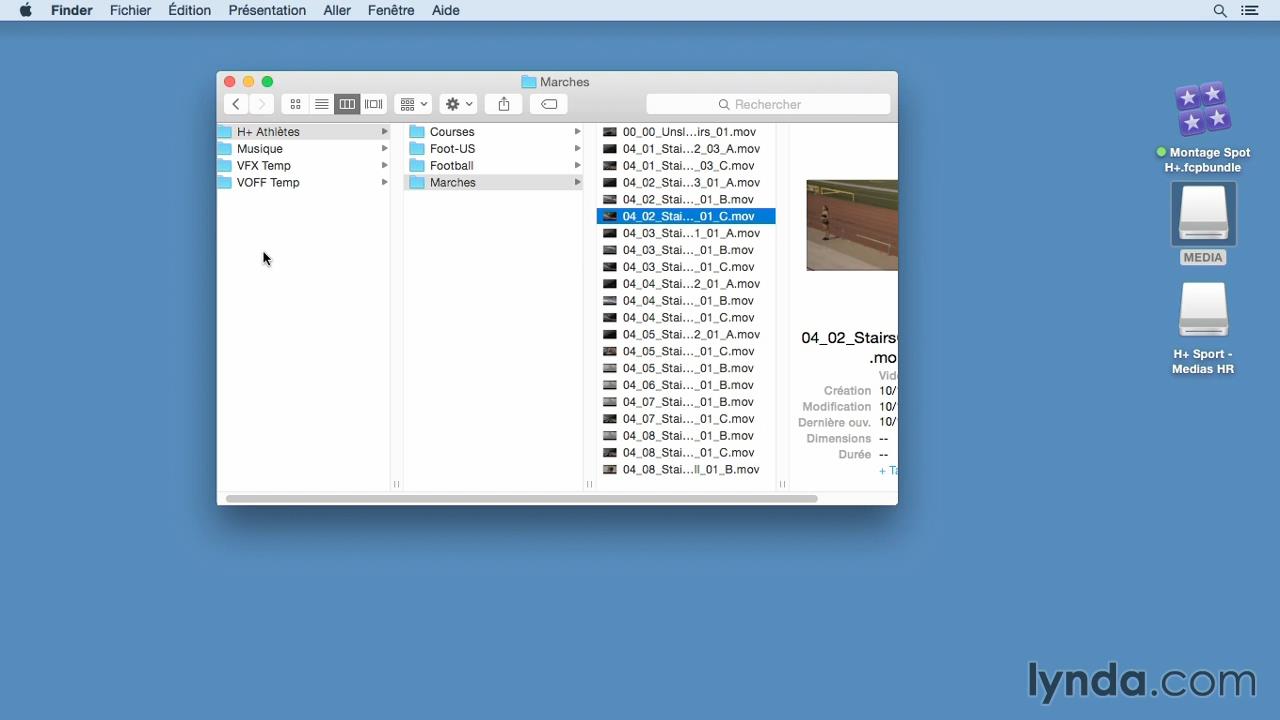Open the Apple menu
The image size is (1280, 720).
pyautogui.click(x=26, y=10)
